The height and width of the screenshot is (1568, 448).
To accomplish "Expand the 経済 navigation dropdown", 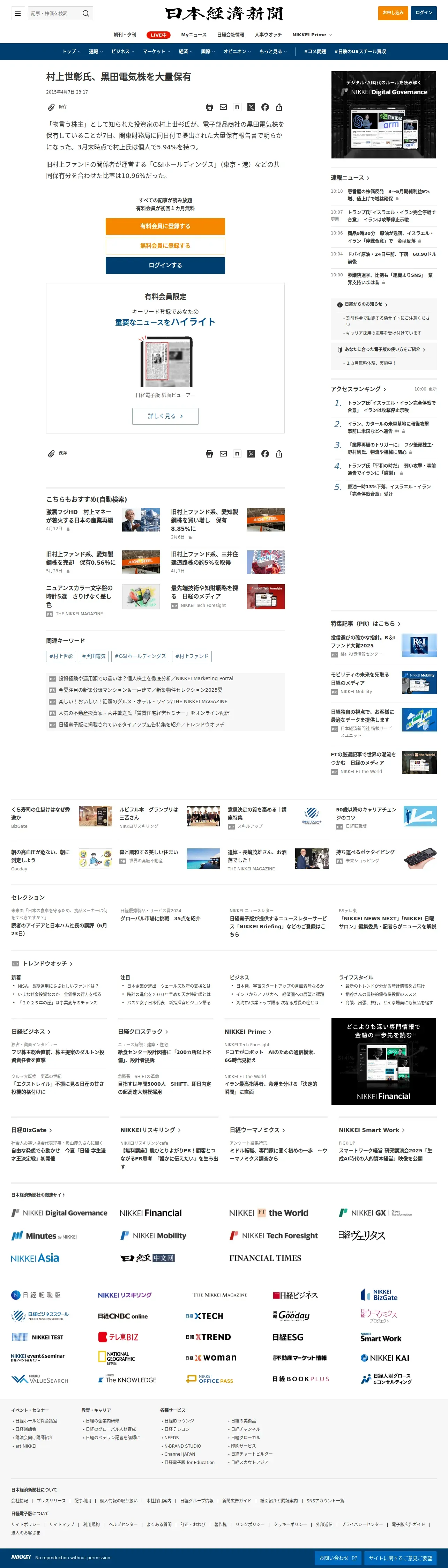I will (186, 52).
